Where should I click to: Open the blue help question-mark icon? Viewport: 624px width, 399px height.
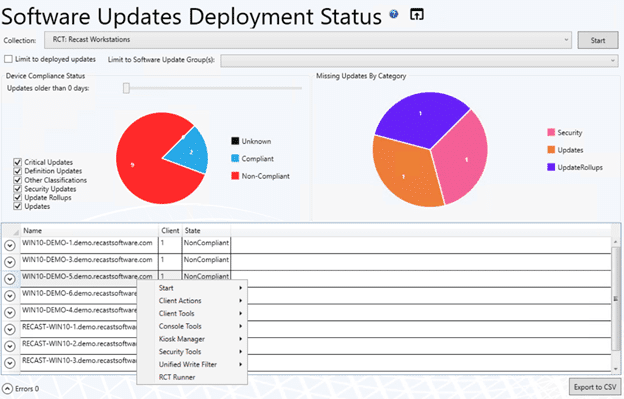point(394,14)
